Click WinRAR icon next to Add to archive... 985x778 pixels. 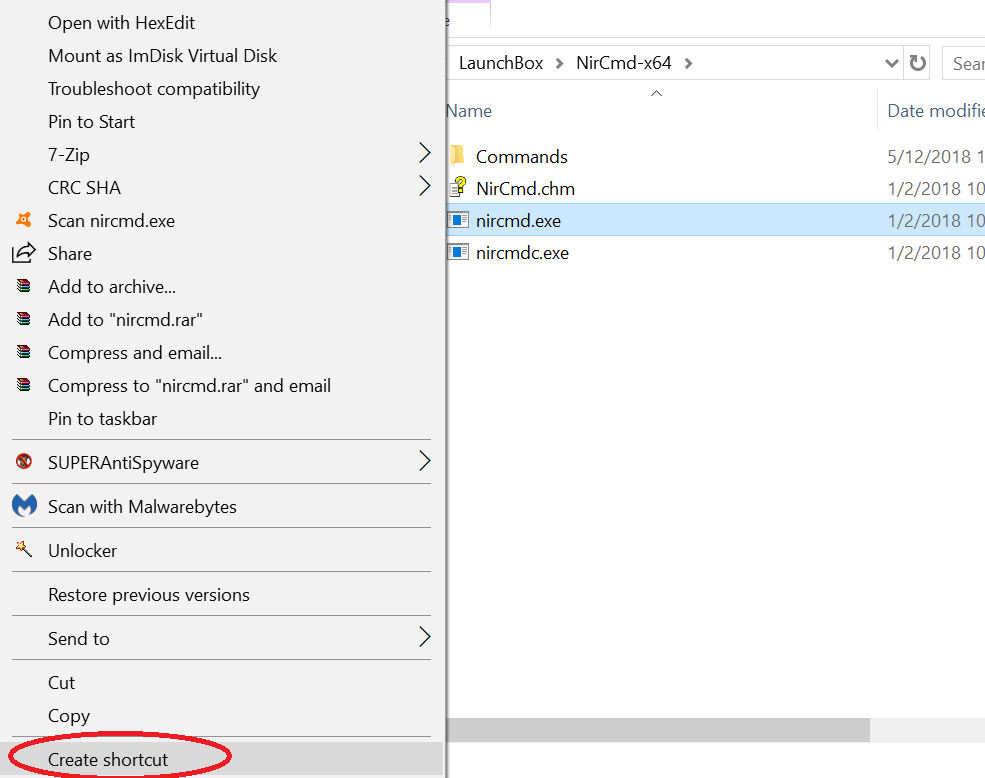(24, 286)
